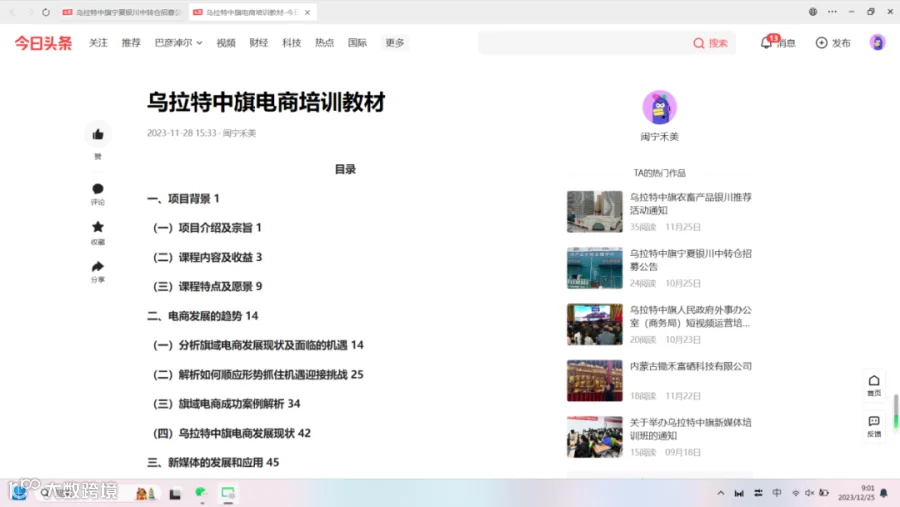Click the text (四) 乌拉特中旗电商发展现状 42
The height and width of the screenshot is (507, 900).
coord(232,433)
